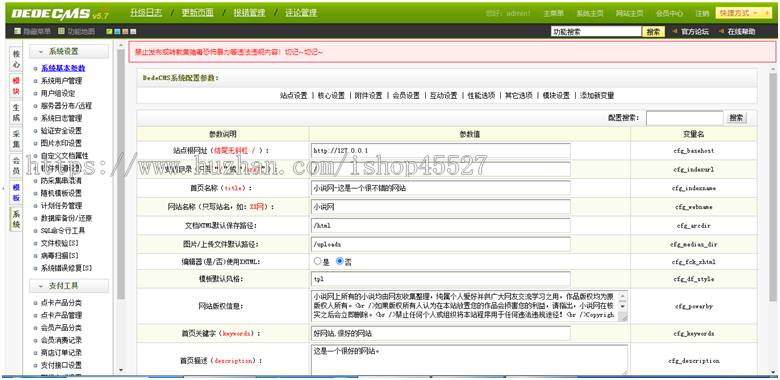Click the 隐藏菜单 hide-menu icon
Screen dimensions: 780x380
[17, 31]
